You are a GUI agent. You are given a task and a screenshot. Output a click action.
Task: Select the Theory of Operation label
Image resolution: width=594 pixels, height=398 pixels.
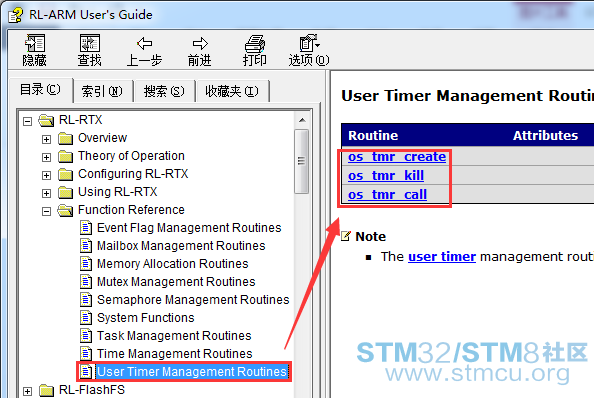tap(131, 156)
